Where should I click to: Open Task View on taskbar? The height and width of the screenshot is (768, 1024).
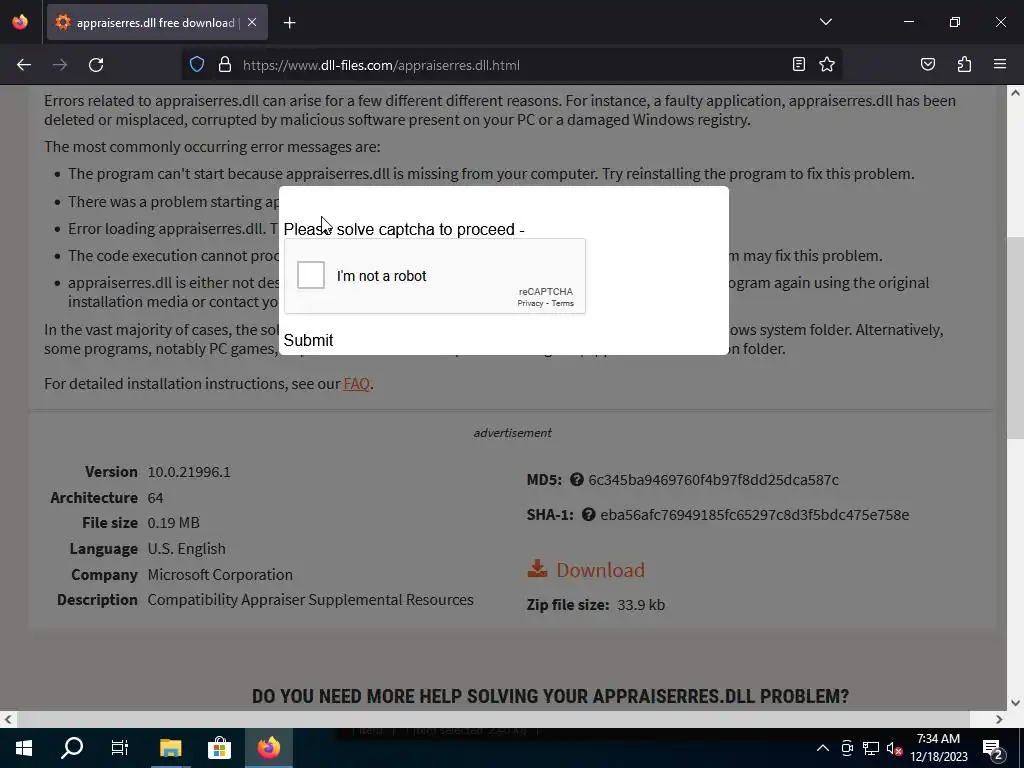[x=120, y=748]
